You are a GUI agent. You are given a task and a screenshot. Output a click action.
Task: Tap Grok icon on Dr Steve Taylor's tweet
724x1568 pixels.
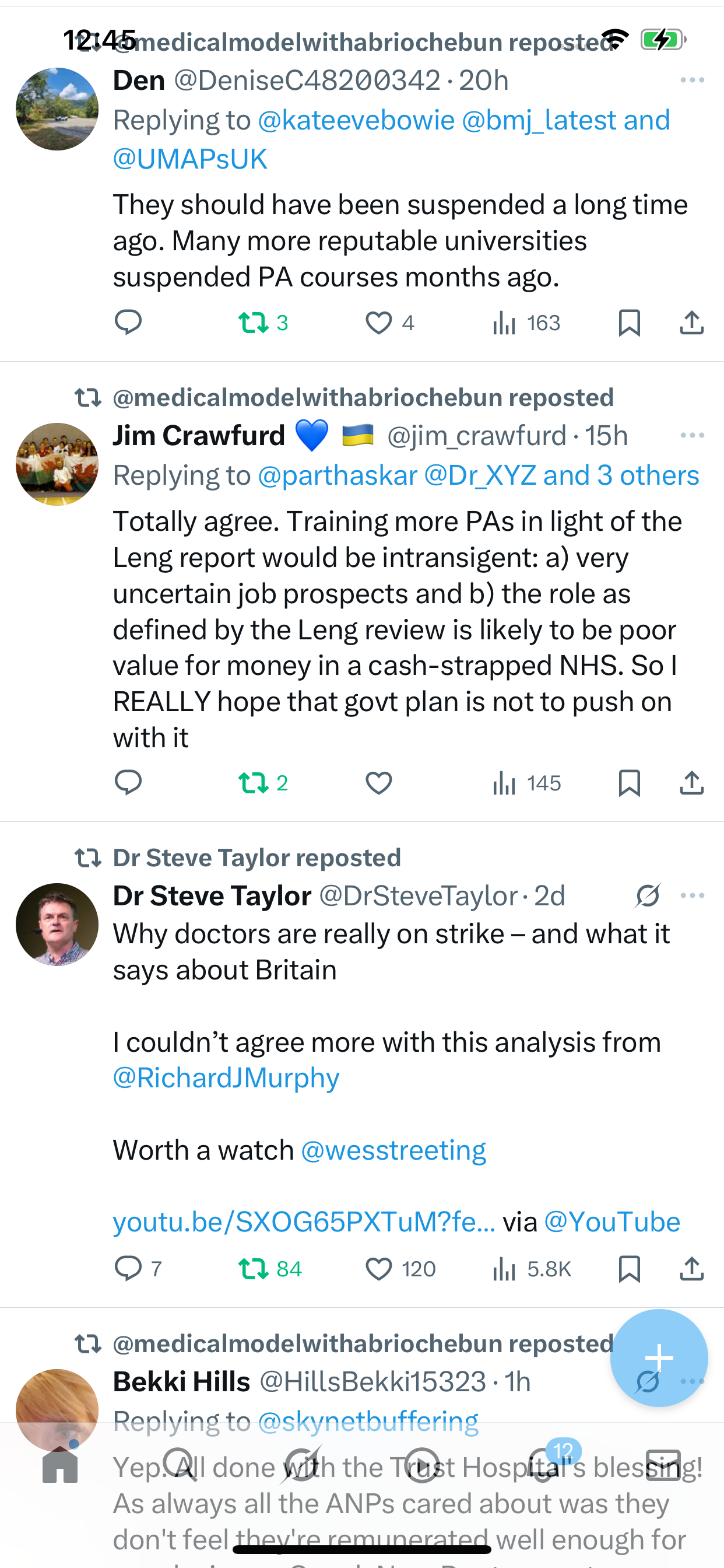648,895
